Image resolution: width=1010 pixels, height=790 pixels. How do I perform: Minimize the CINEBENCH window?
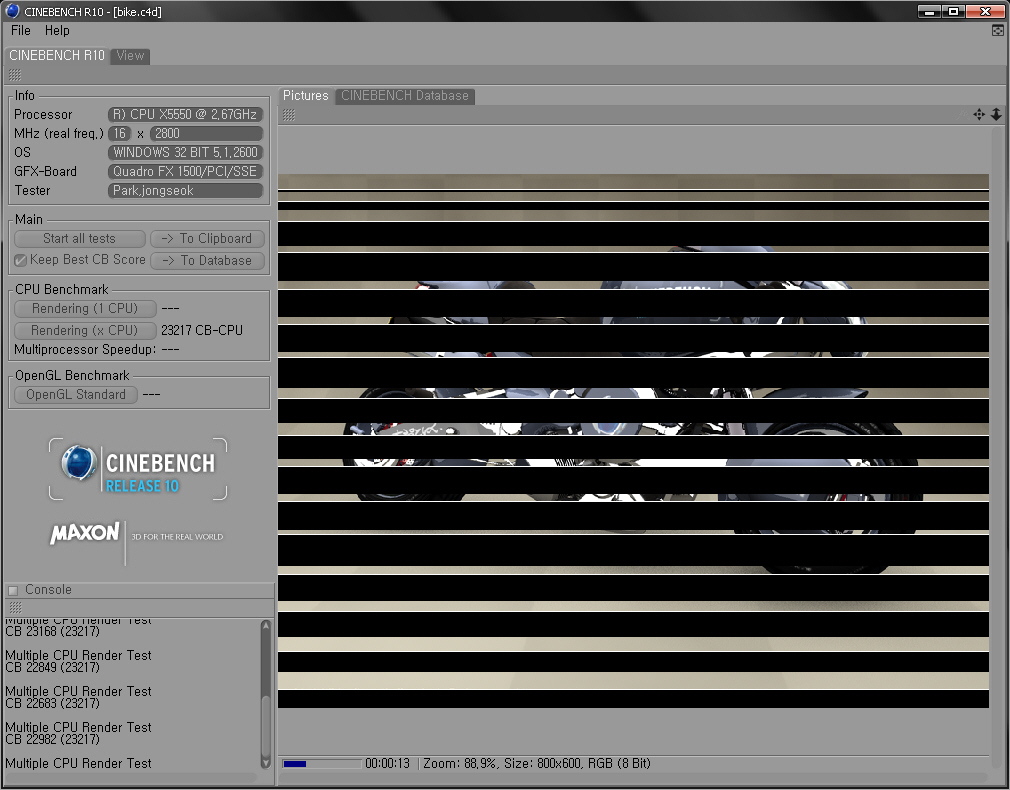point(929,11)
